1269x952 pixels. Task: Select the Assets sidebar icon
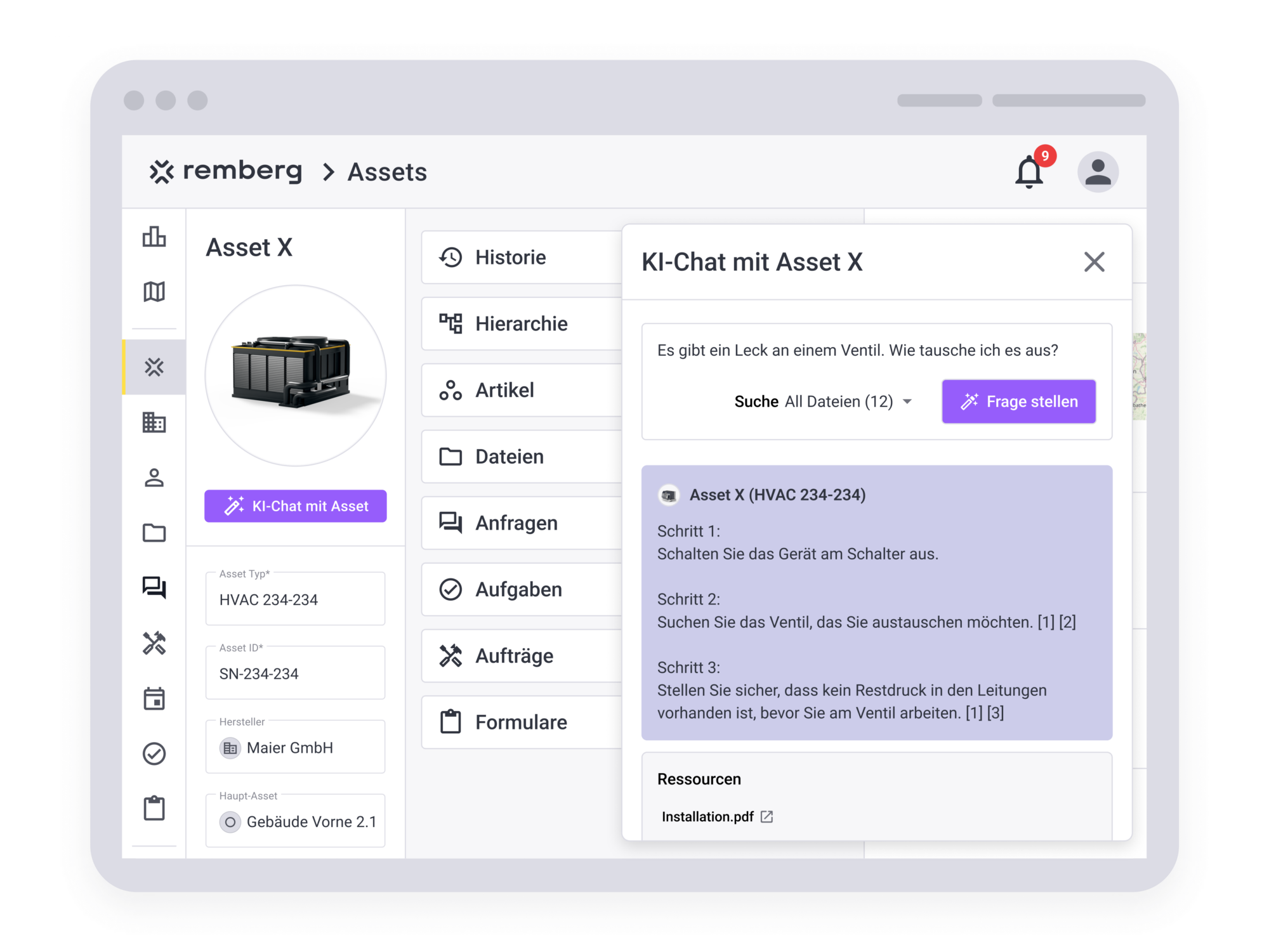click(x=154, y=367)
